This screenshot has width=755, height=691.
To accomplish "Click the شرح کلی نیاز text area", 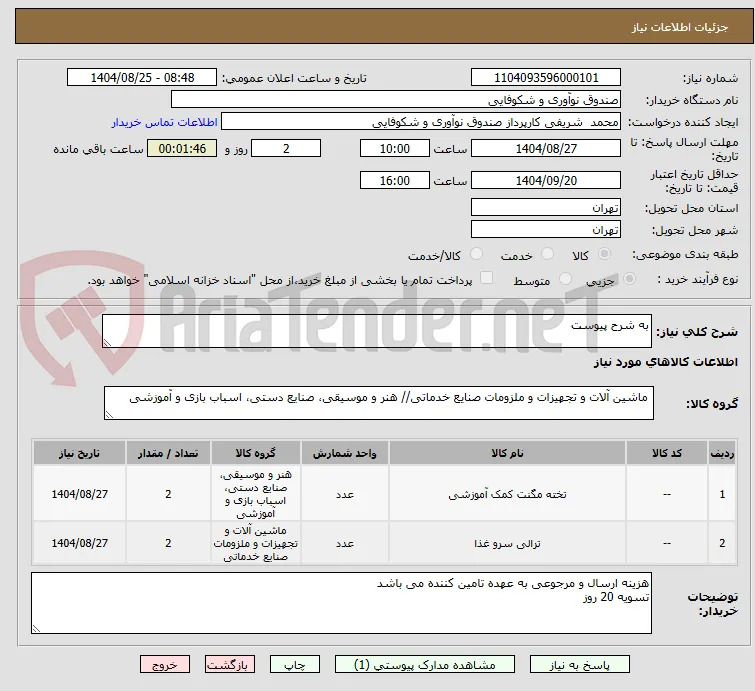I will click(x=377, y=331).
